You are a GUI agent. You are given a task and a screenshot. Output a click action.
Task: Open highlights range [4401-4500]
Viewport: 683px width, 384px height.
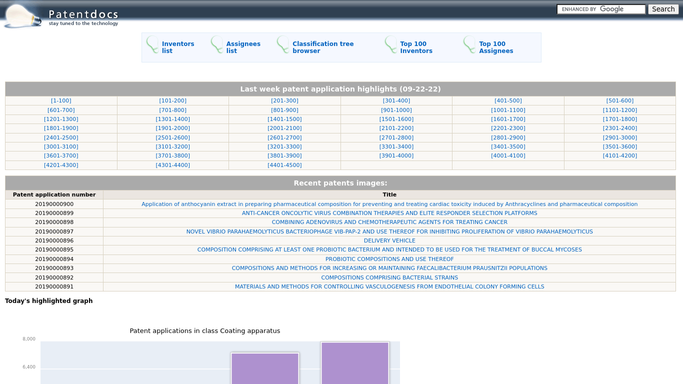coord(284,165)
